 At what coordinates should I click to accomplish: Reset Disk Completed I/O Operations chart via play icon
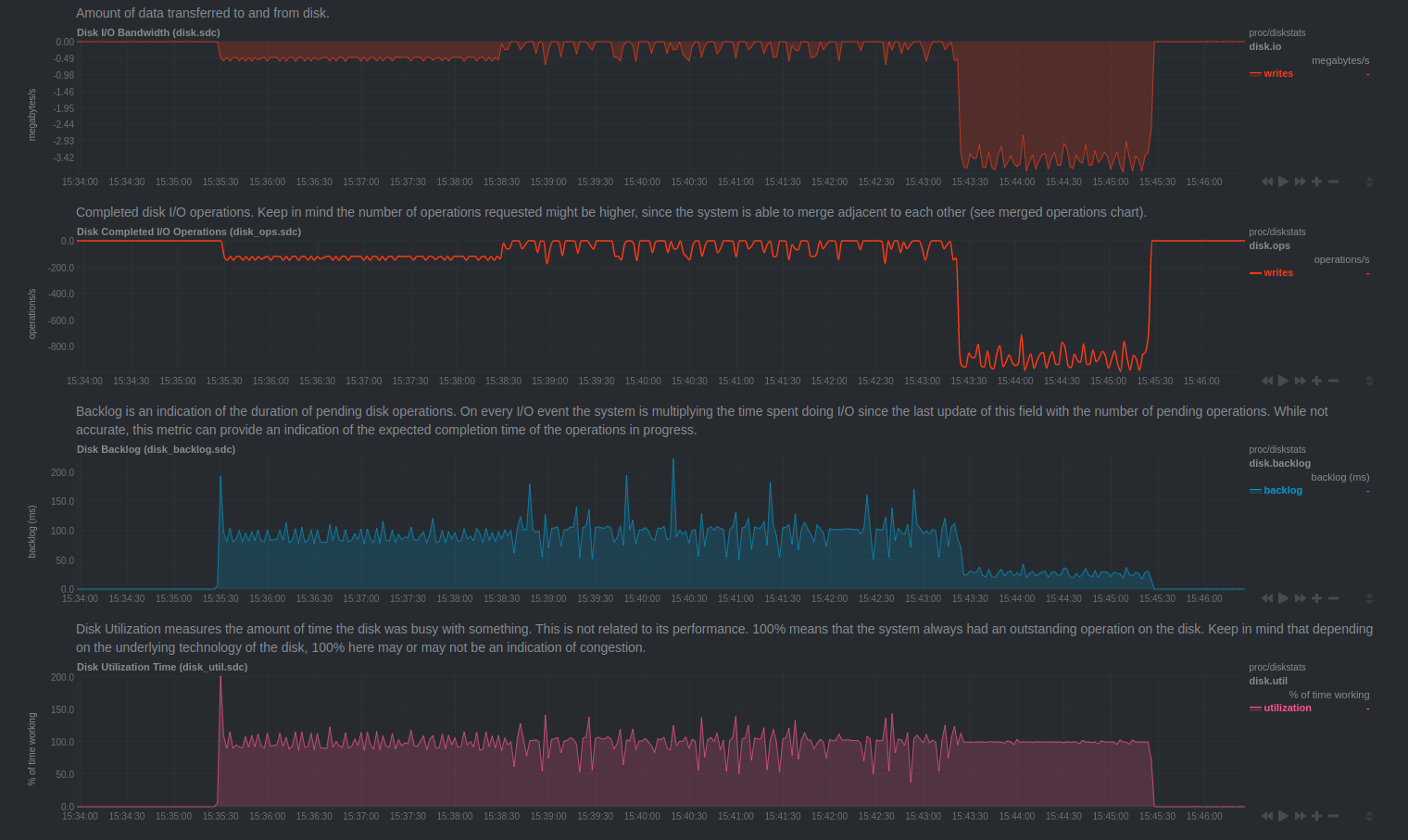coord(1284,381)
